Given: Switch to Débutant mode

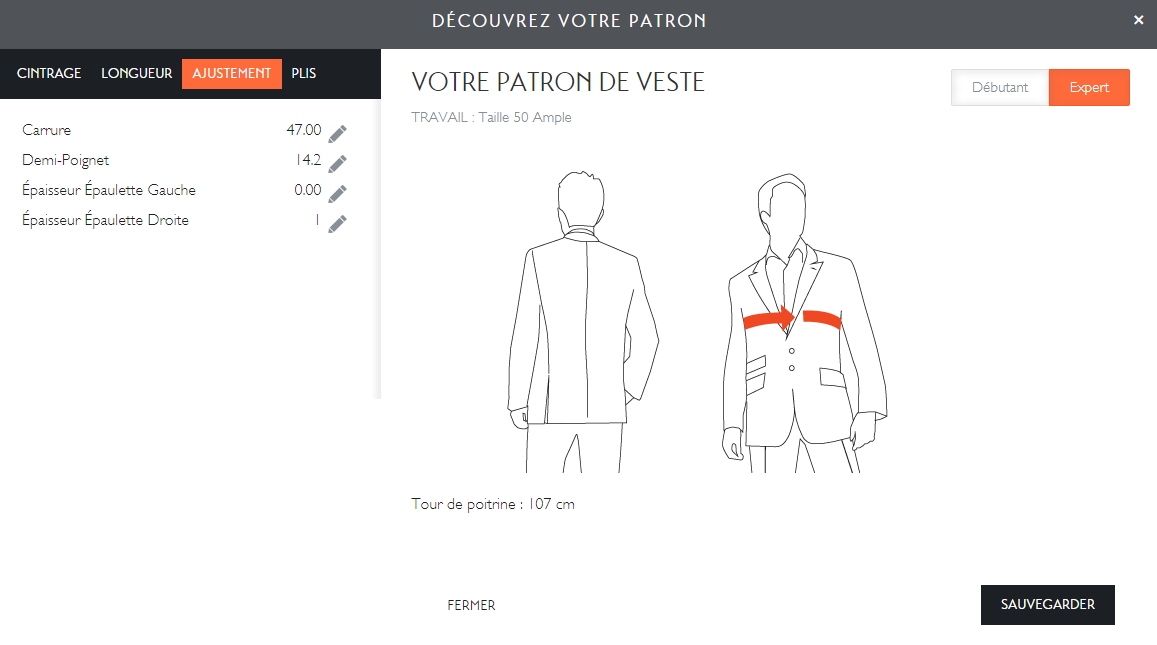Looking at the screenshot, I should tap(999, 88).
